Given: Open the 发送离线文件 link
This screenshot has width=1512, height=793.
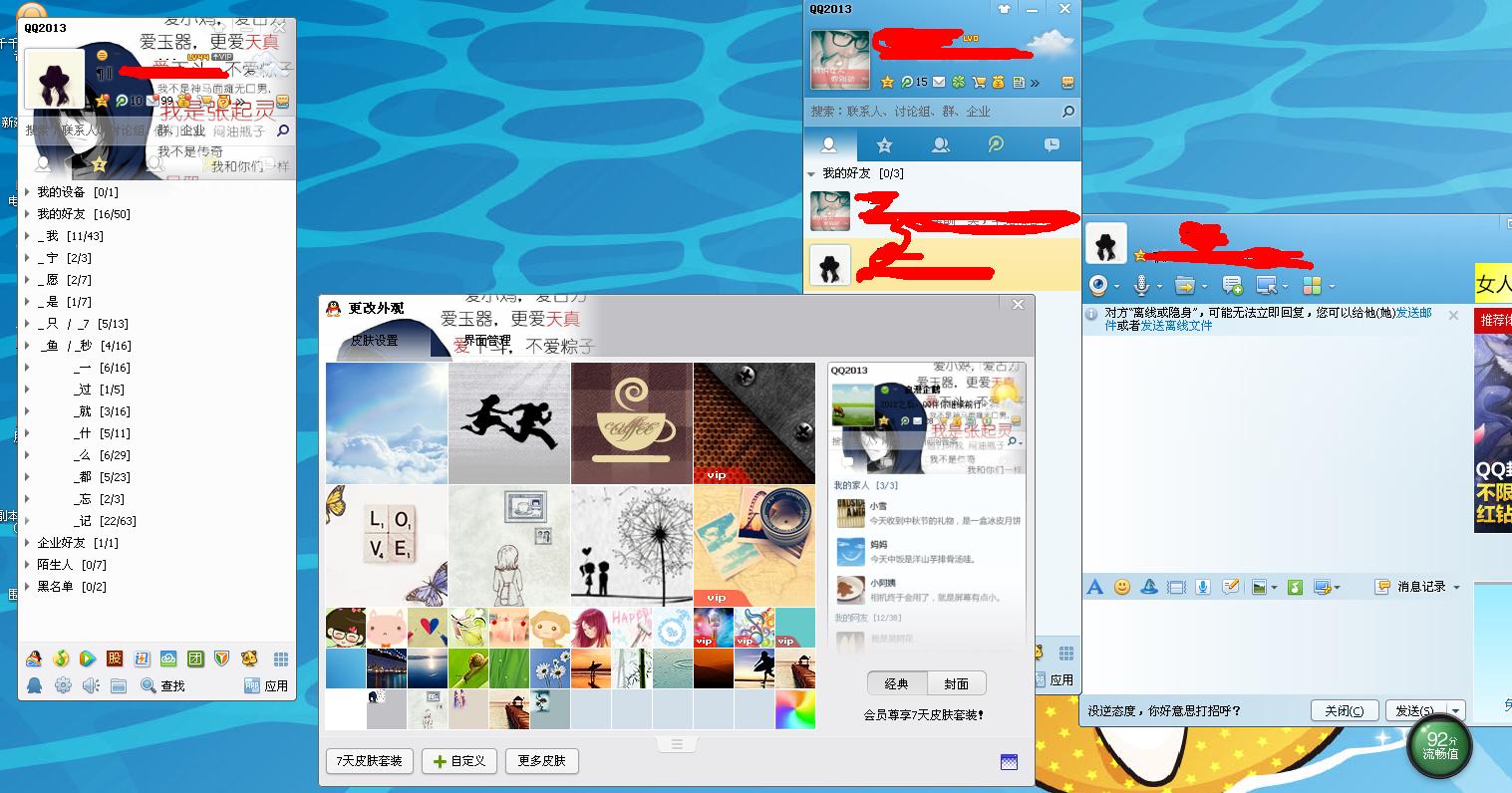Looking at the screenshot, I should (x=1176, y=325).
